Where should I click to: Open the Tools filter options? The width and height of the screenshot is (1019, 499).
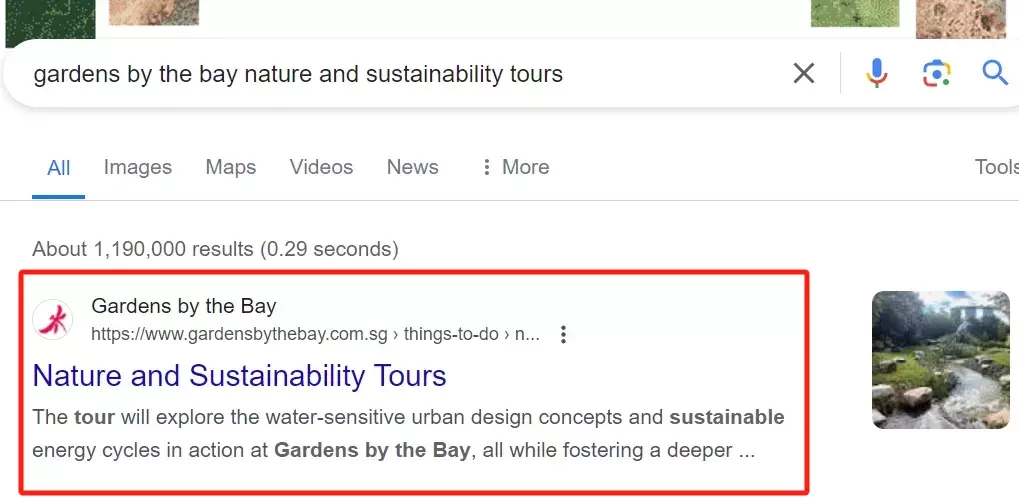pos(996,167)
